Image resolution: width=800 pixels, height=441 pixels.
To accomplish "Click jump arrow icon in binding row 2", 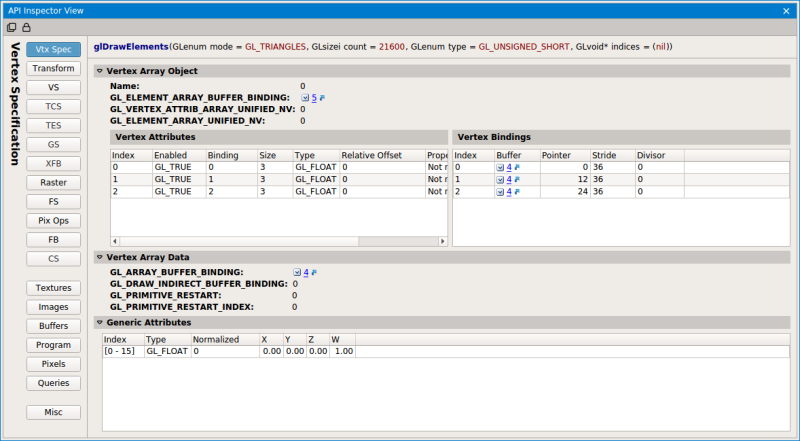I will pyautogui.click(x=517, y=192).
